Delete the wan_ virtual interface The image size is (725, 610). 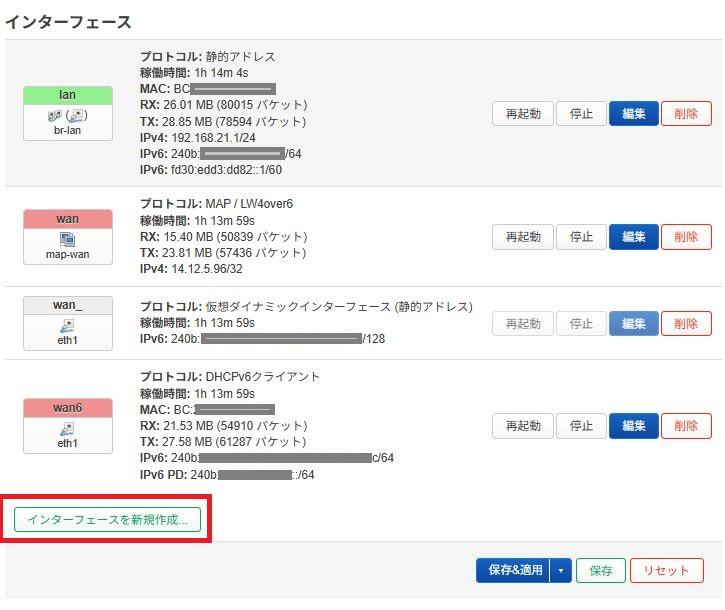(686, 323)
